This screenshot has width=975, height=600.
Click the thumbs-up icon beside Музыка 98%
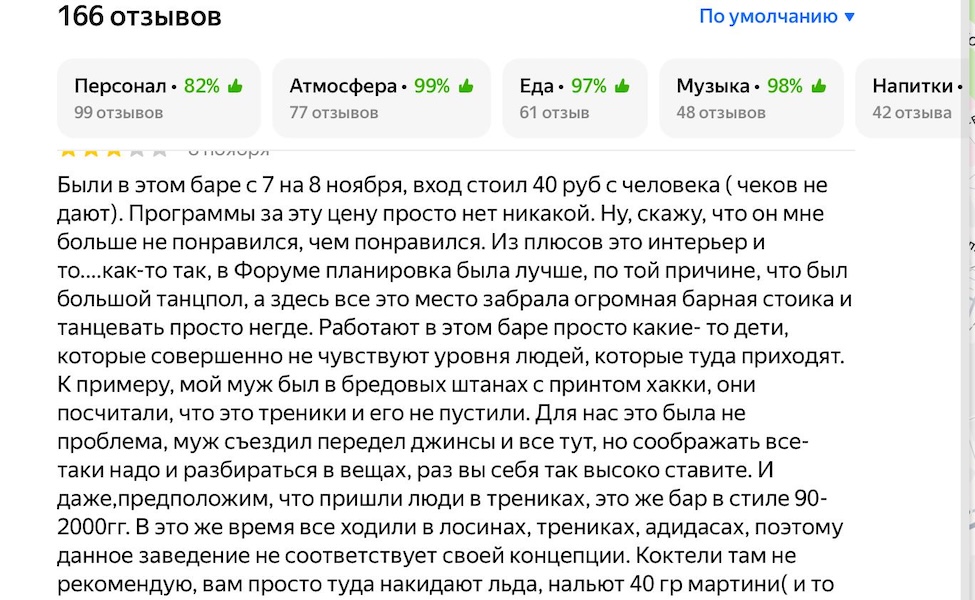point(819,86)
